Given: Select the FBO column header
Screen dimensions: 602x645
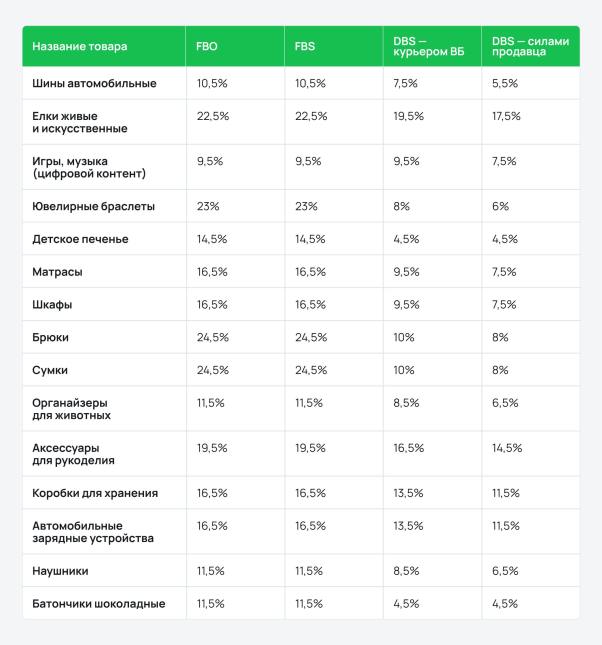Looking at the screenshot, I should coord(207,46).
